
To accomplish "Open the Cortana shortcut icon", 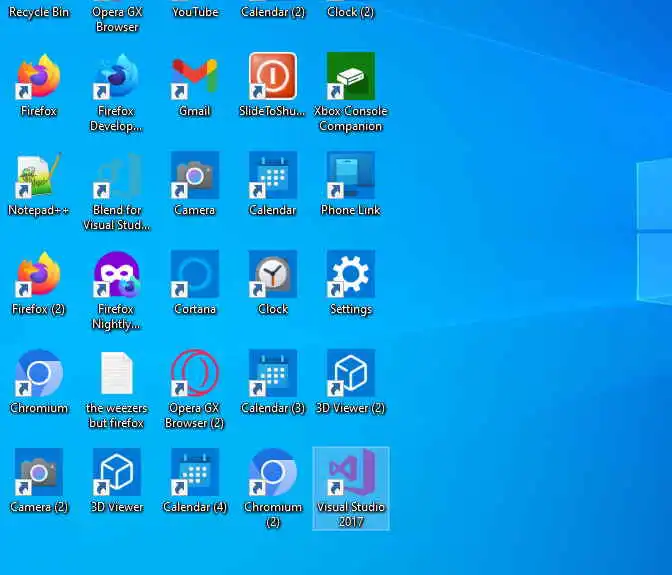I will (x=195, y=274).
